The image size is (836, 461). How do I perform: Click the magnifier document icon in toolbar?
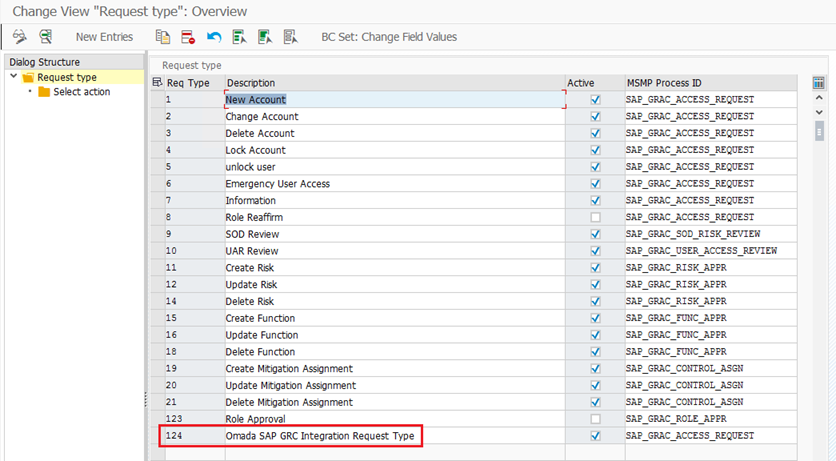pos(46,36)
